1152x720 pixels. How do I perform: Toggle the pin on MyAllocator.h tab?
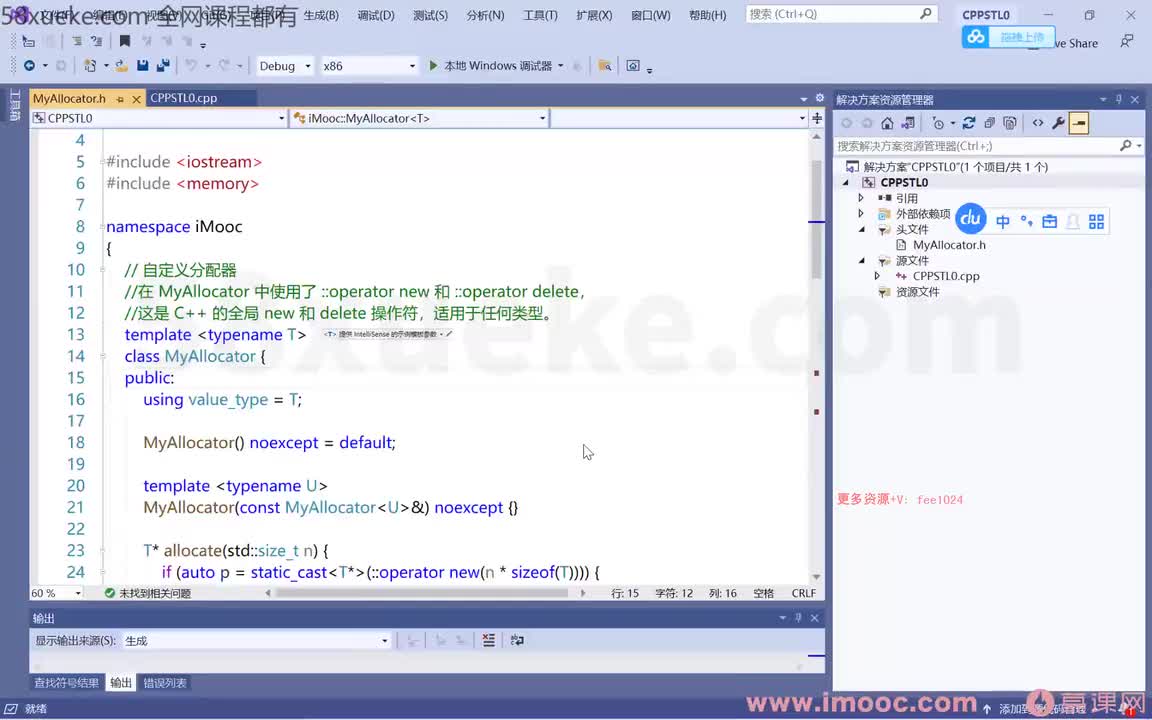click(120, 98)
